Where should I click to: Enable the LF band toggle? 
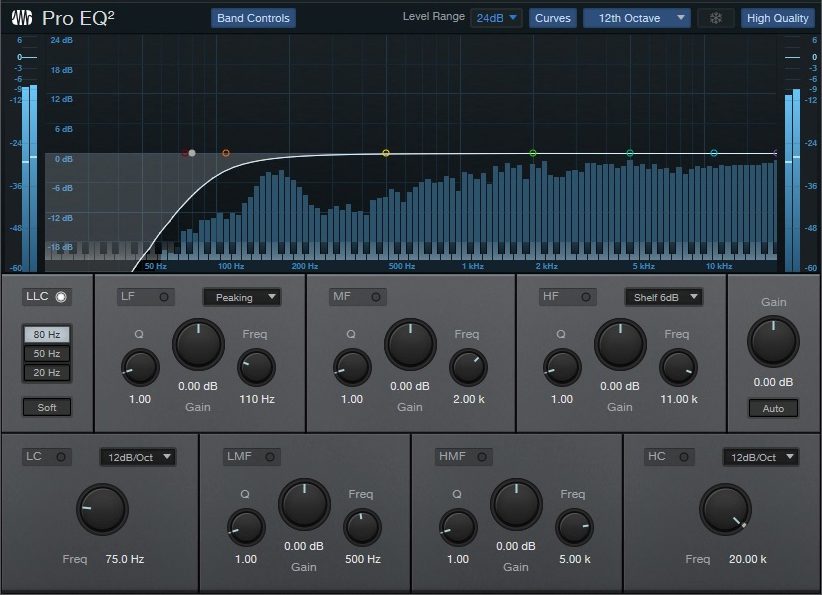[165, 297]
